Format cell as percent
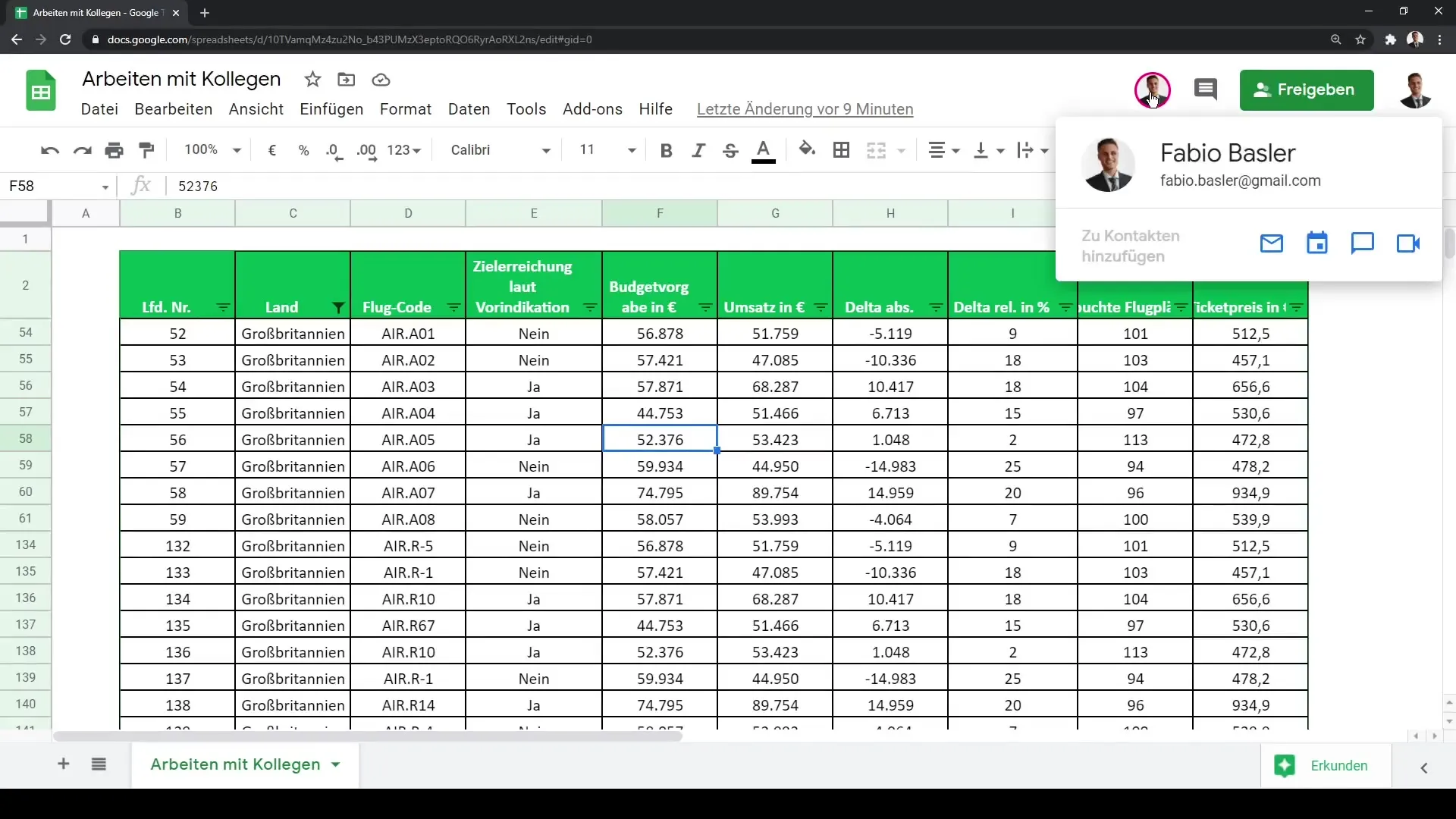Image resolution: width=1456 pixels, height=819 pixels. click(304, 150)
